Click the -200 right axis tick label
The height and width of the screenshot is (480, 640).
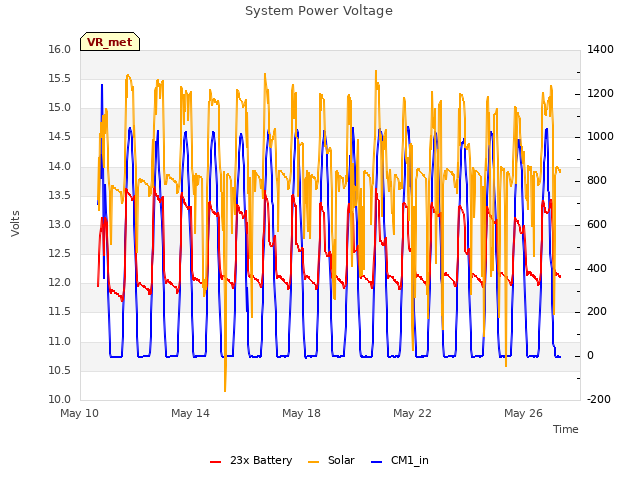pos(599,399)
